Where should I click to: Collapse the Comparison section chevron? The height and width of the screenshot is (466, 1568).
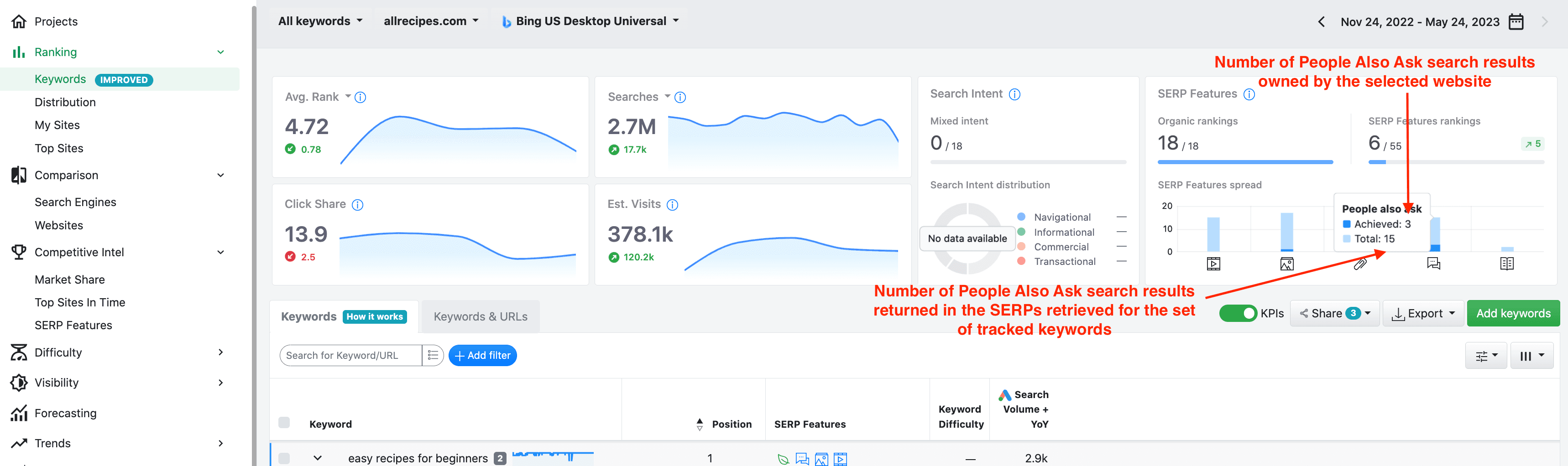click(221, 175)
